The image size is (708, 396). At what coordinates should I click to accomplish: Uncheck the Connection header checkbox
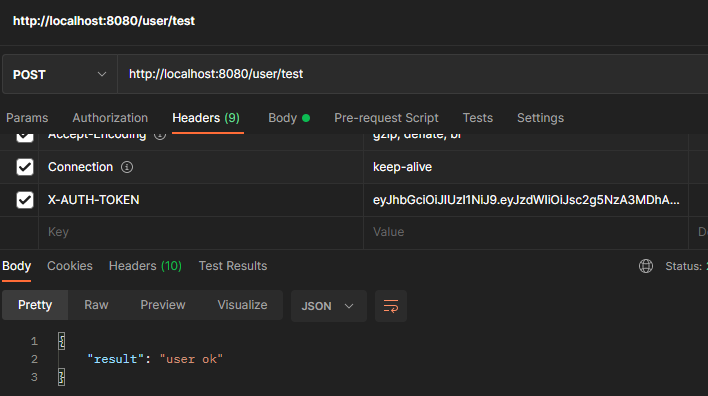25,167
